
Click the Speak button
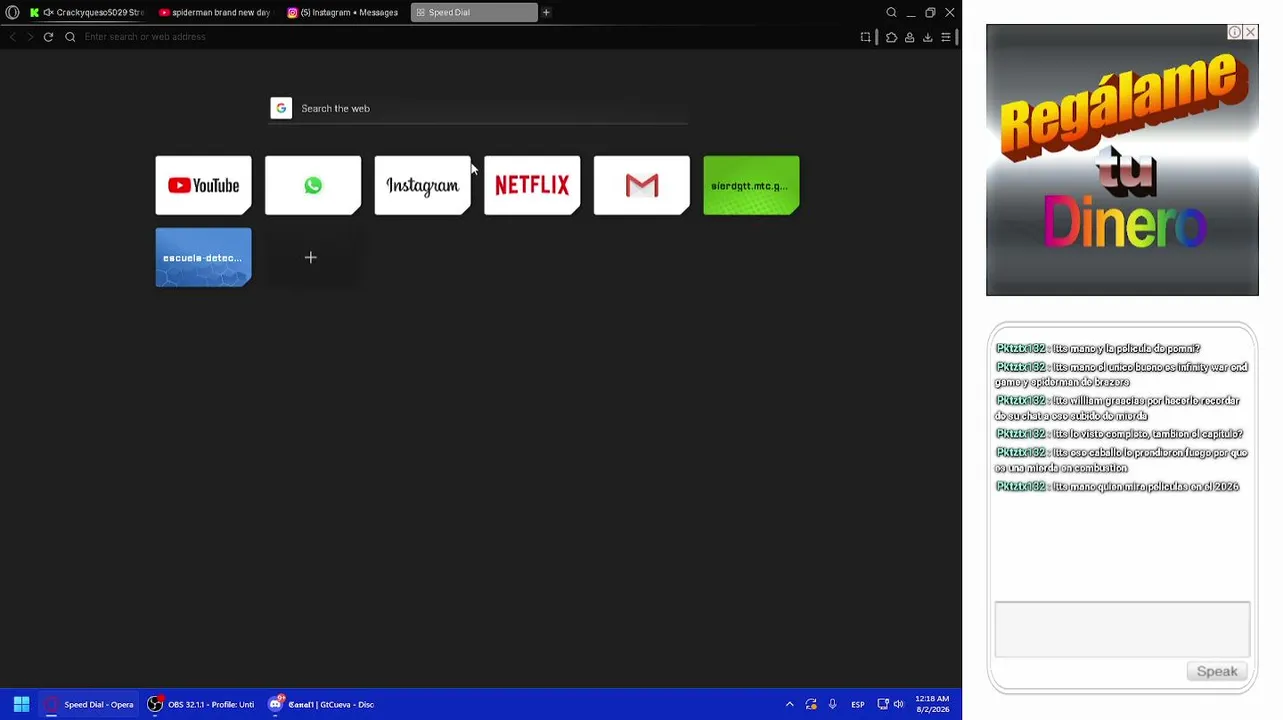coord(1217,671)
